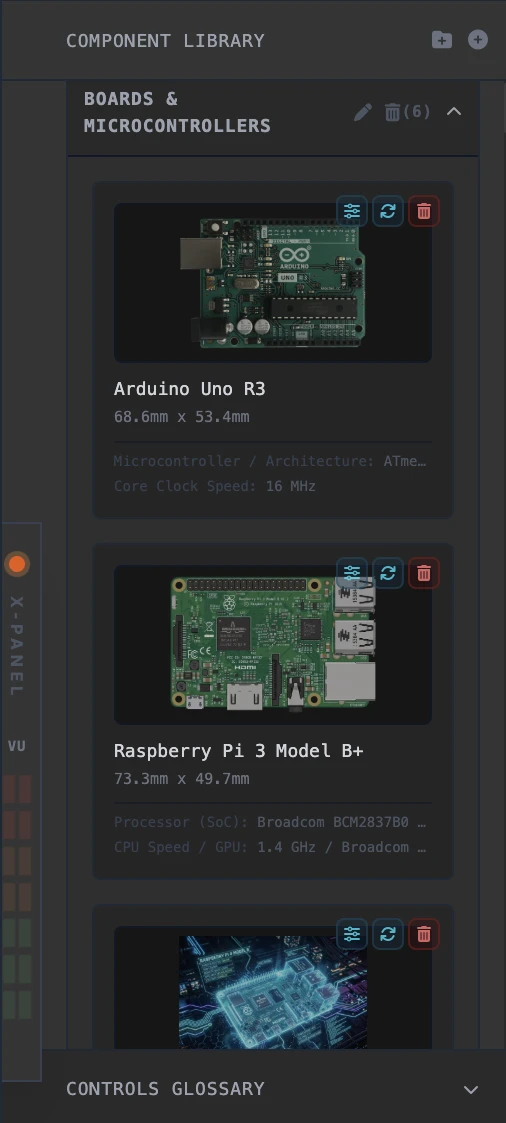Open the X-PANEL side tab
Image resolution: width=506 pixels, height=1123 pixels.
(x=17, y=646)
